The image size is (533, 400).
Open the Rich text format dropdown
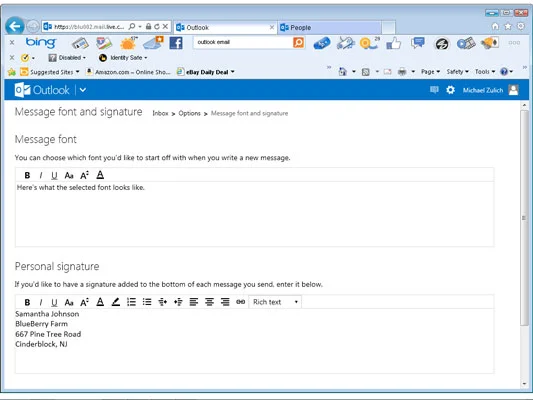tap(275, 302)
